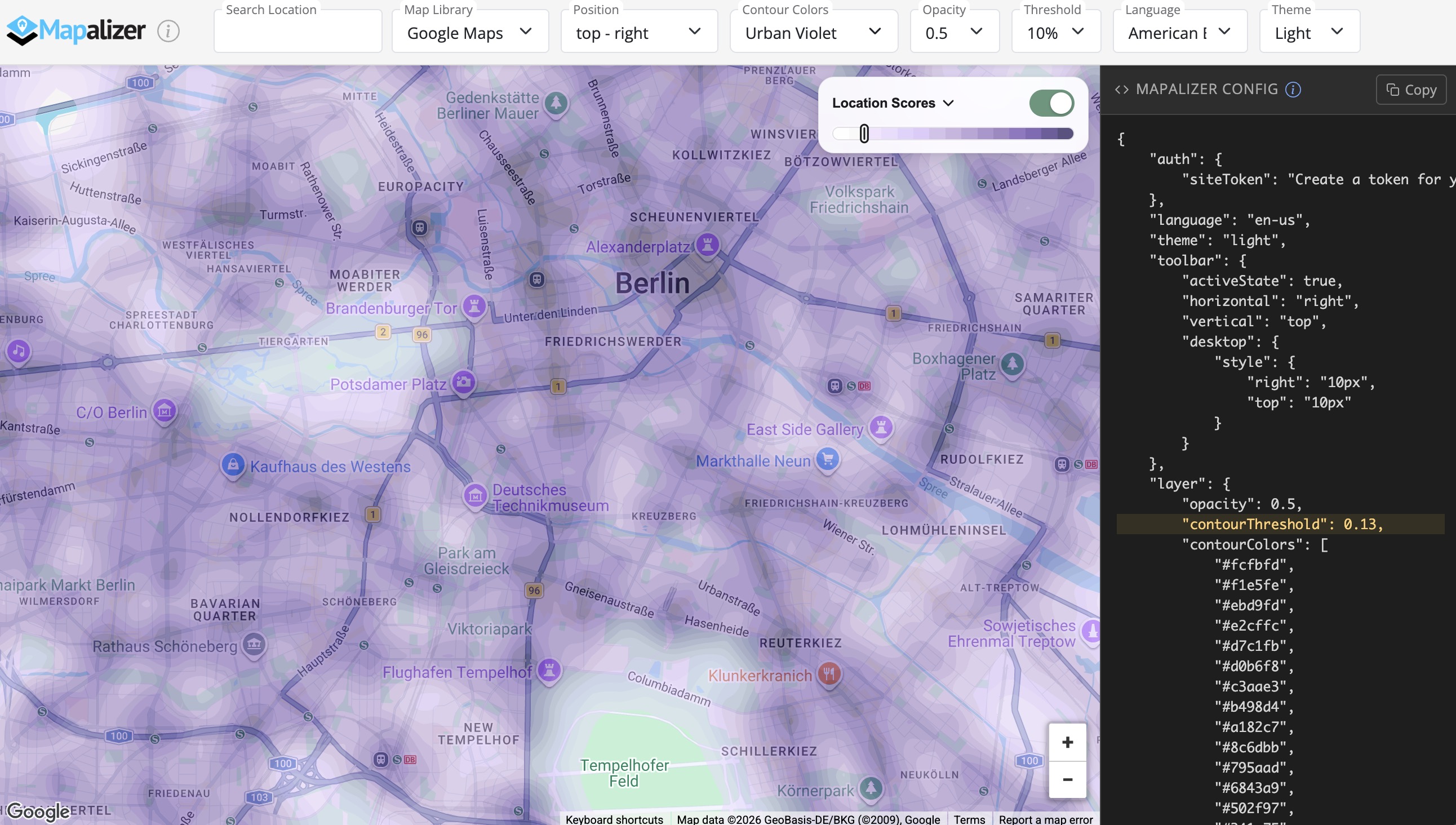Click the Gedenkstätte Berliner Mauer pin
The height and width of the screenshot is (825, 1456).
coord(556,104)
